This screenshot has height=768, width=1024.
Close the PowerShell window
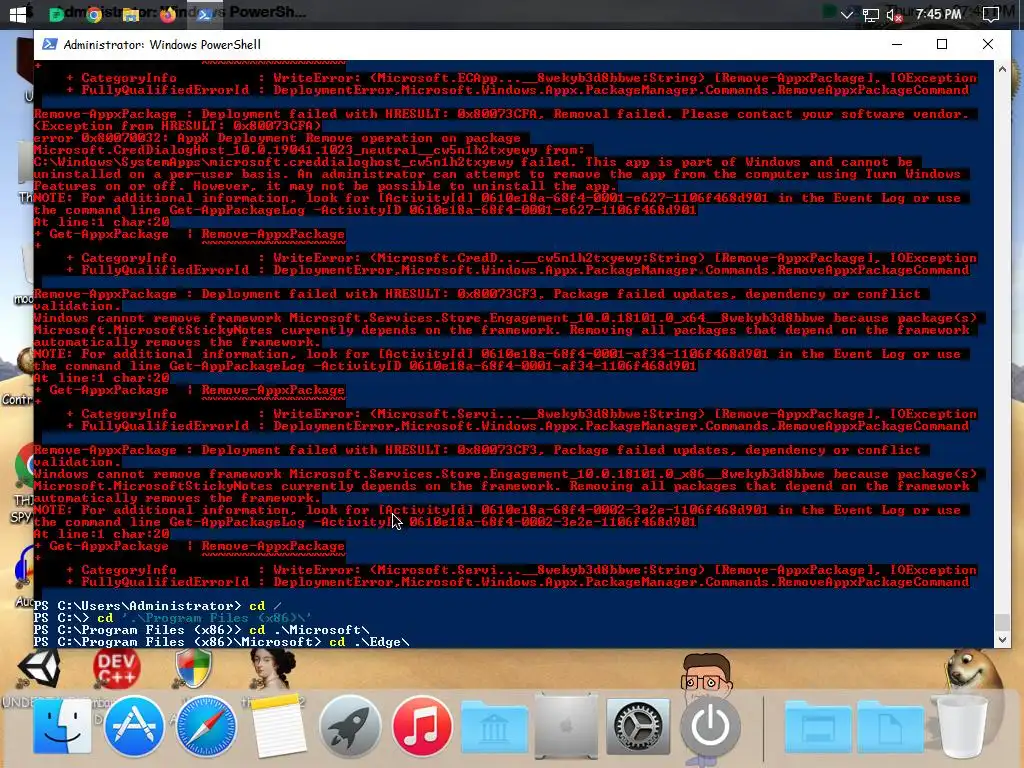(987, 44)
